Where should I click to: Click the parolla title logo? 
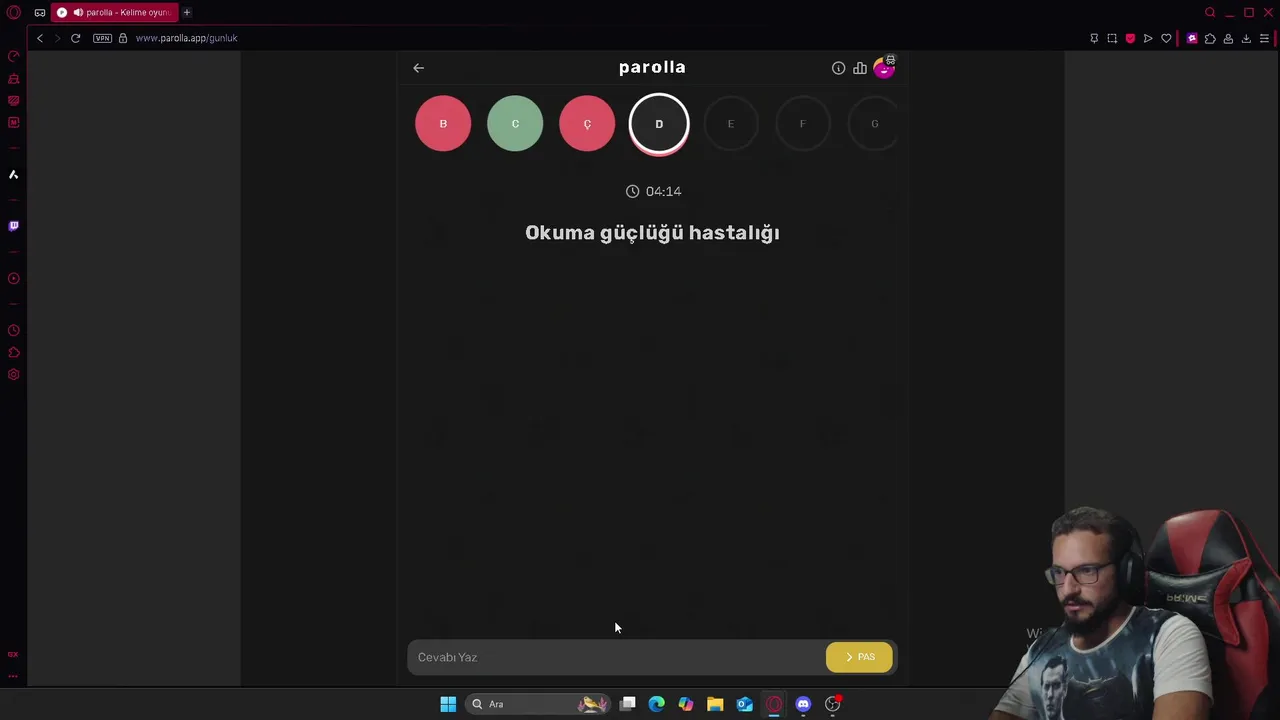[x=652, y=67]
